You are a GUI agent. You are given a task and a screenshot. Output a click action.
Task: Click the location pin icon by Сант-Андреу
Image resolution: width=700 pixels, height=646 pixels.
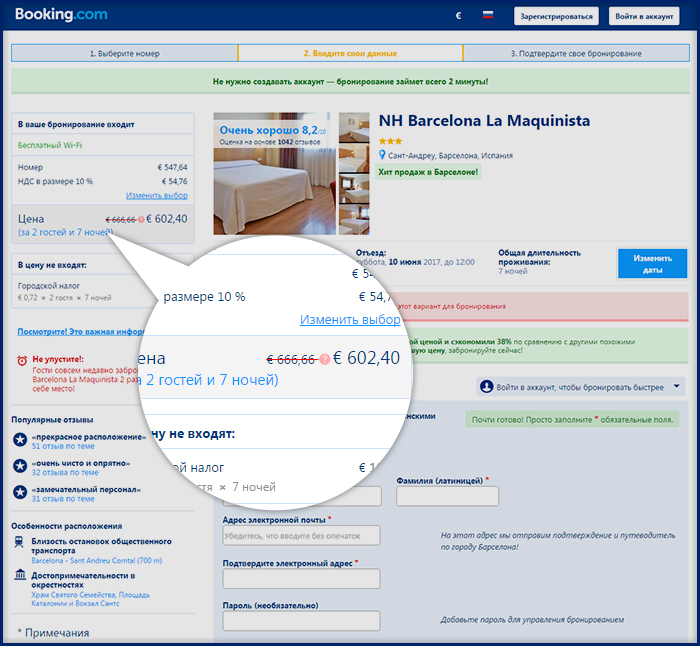[382, 155]
